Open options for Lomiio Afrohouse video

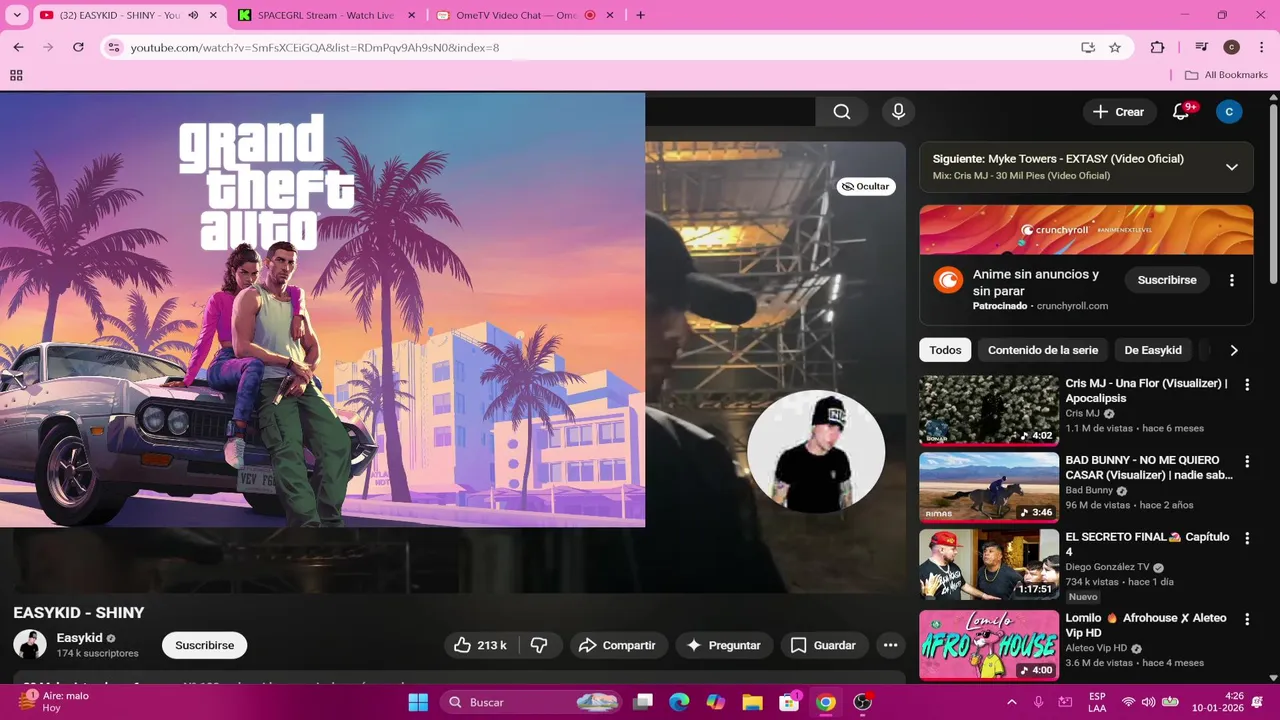[x=1247, y=619]
